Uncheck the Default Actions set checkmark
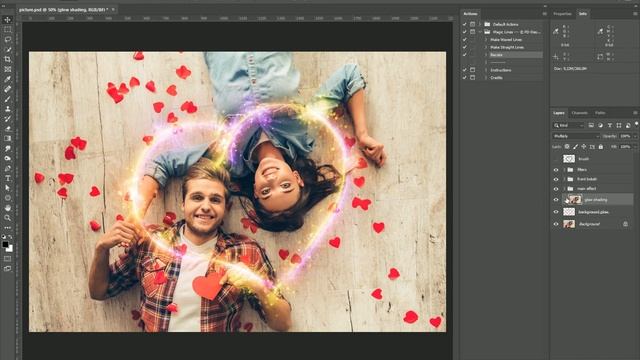Viewport: 640px width, 360px height. 464,24
